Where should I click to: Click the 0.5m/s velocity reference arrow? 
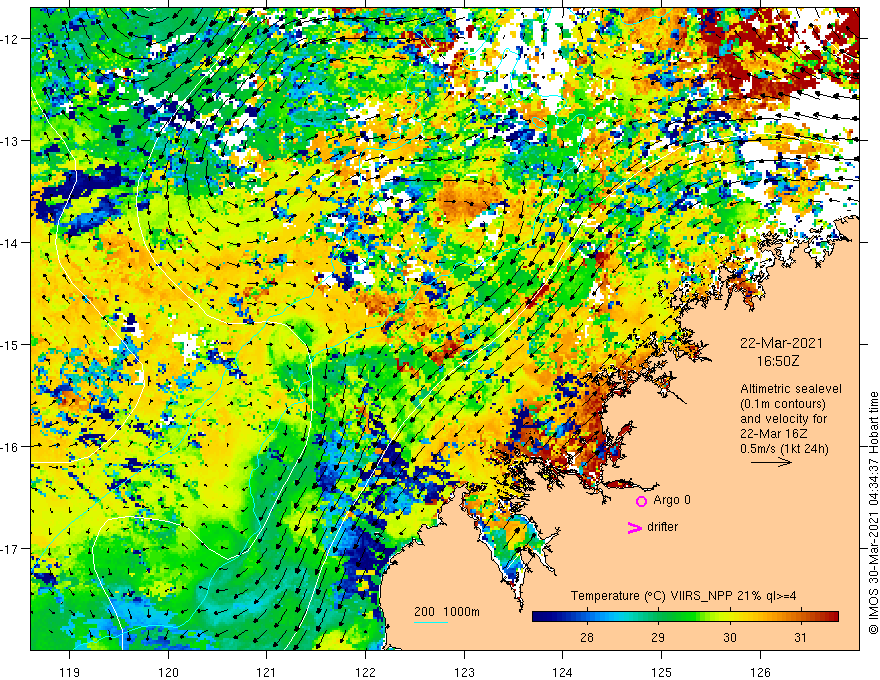[771, 462]
